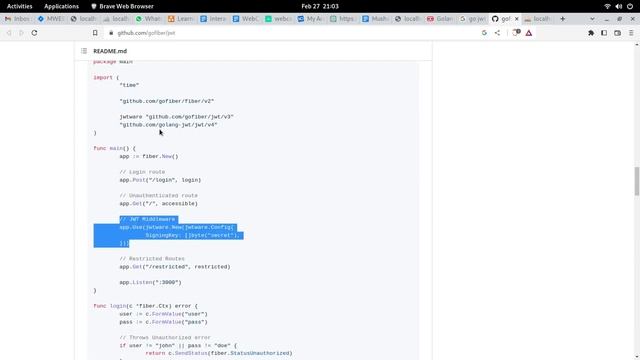640x360 pixels.
Task: Bookmark this page with the bookmark icon
Action: [x=95, y=33]
